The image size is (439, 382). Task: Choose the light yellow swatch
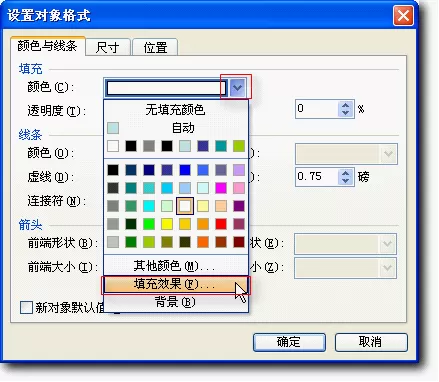[x=203, y=206]
